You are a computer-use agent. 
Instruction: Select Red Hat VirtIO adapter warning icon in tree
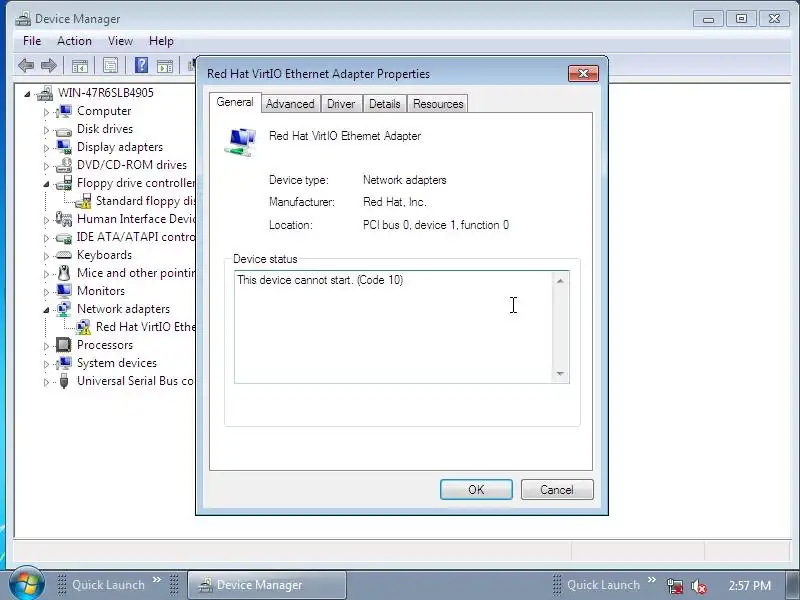pos(83,327)
